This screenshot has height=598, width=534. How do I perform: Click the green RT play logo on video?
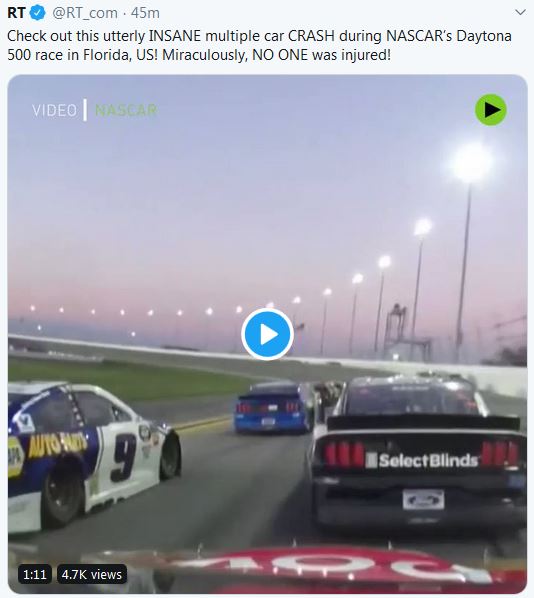click(x=491, y=110)
